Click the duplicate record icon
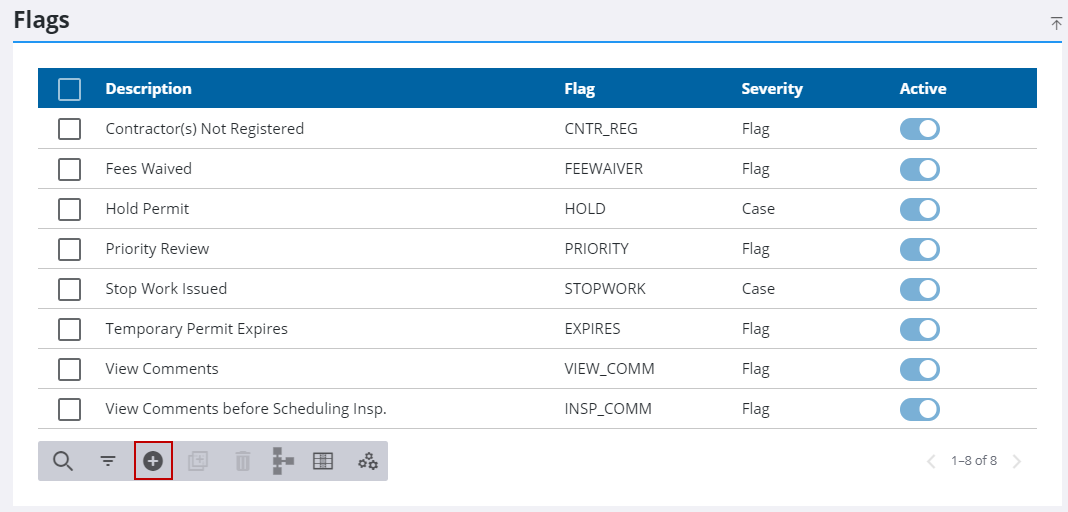 click(x=198, y=461)
